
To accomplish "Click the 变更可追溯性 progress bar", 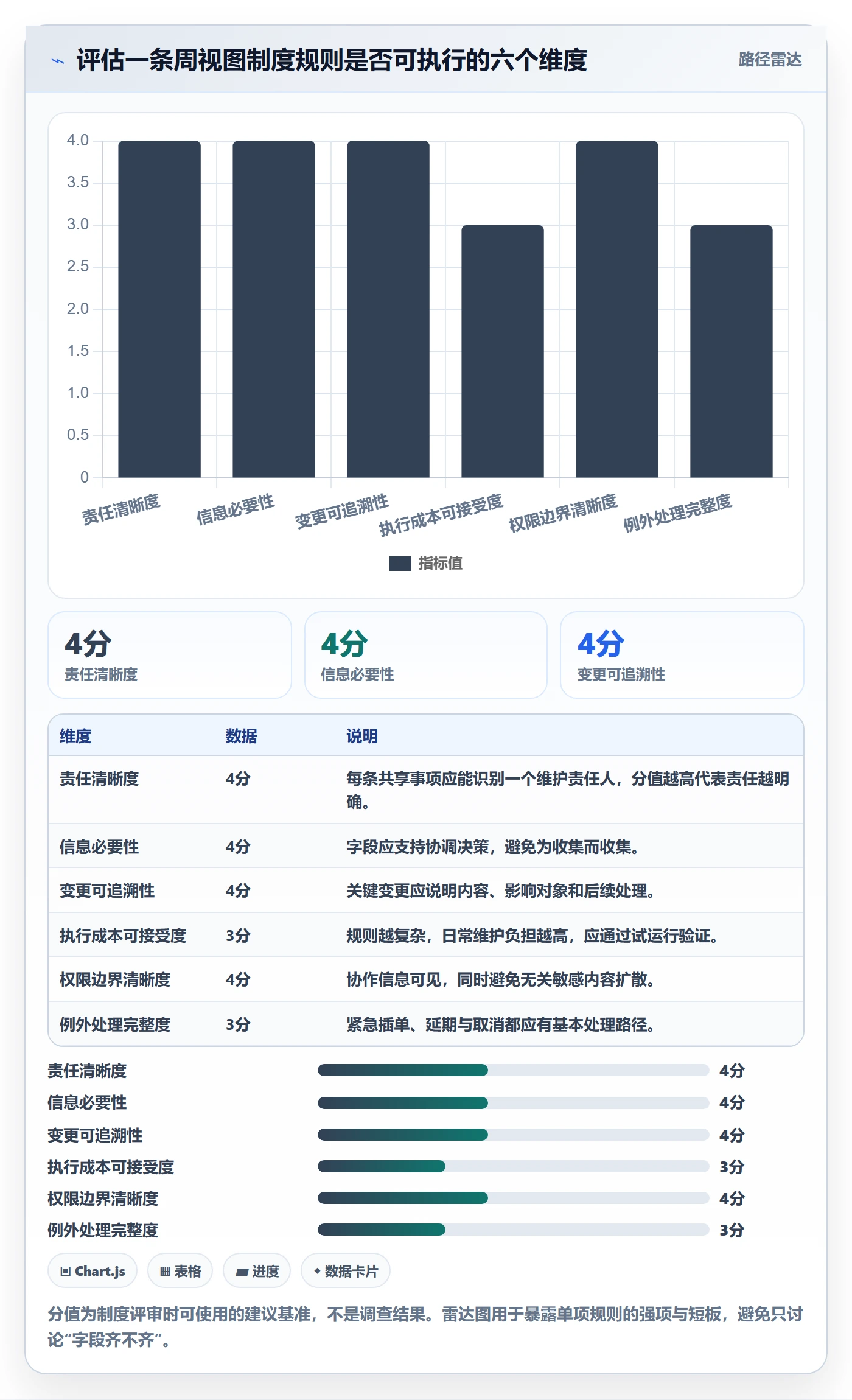I will (513, 1135).
